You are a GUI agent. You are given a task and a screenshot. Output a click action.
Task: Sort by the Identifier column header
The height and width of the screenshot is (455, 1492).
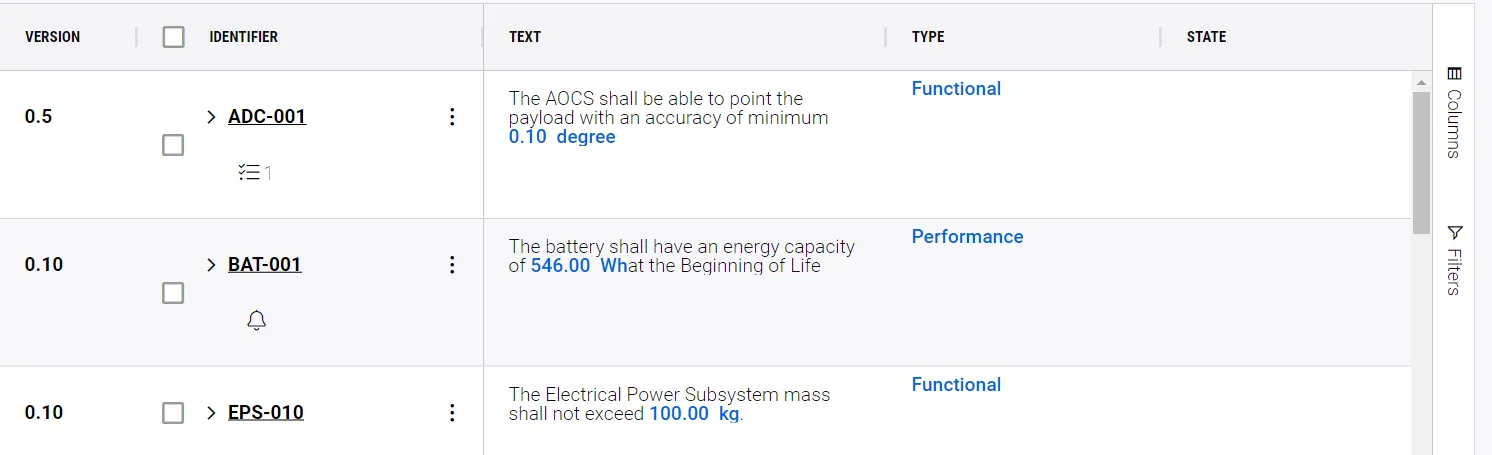(x=243, y=37)
